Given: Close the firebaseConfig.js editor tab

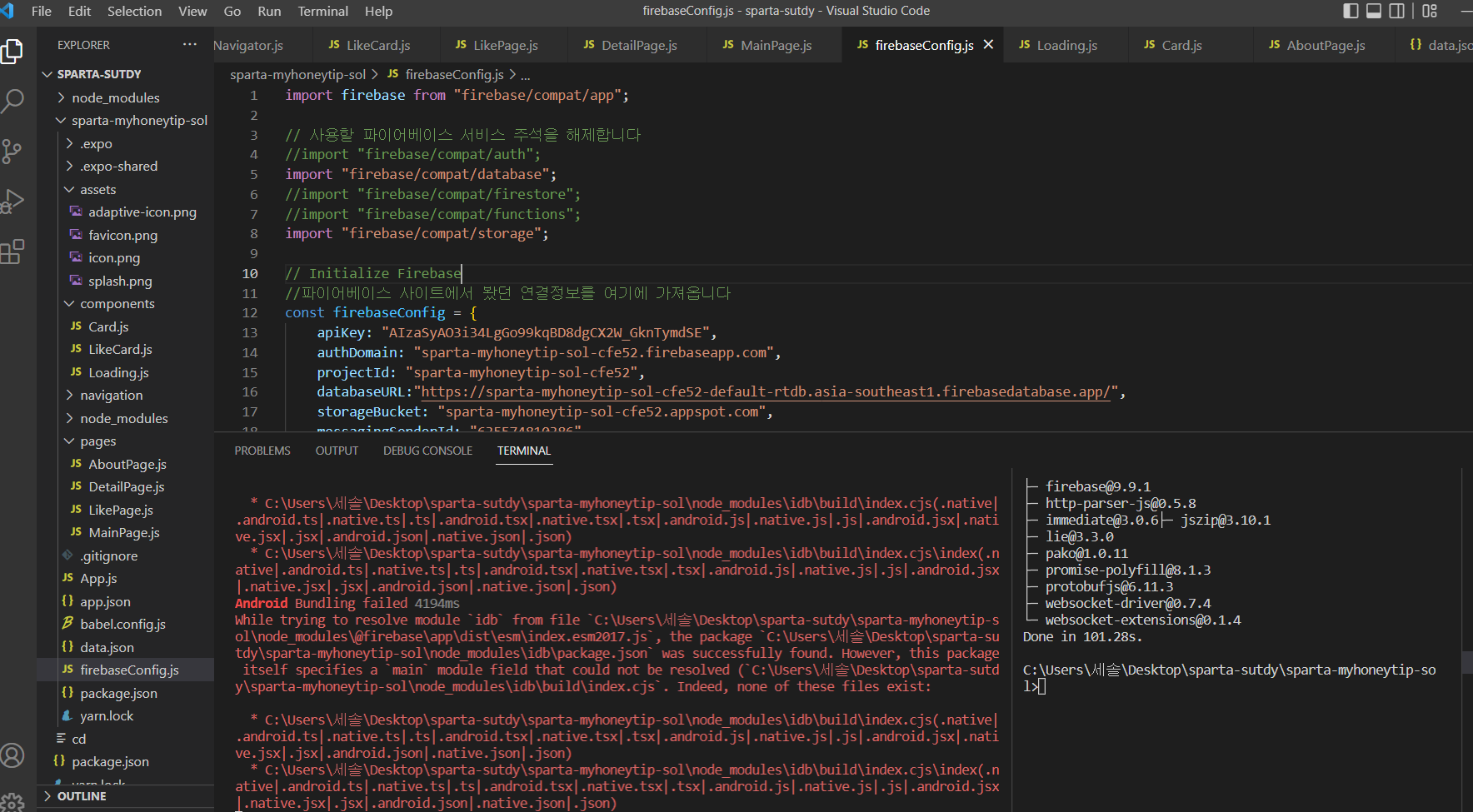Looking at the screenshot, I should click(988, 44).
